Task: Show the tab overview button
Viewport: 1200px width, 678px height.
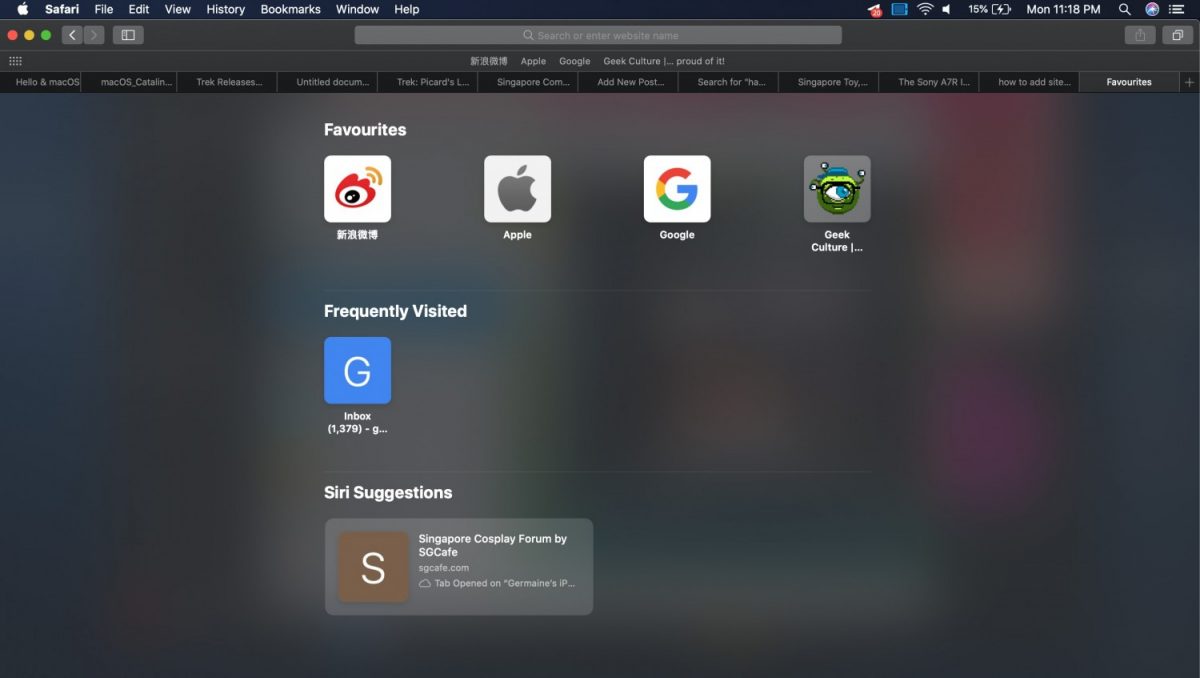Action: 1177,35
